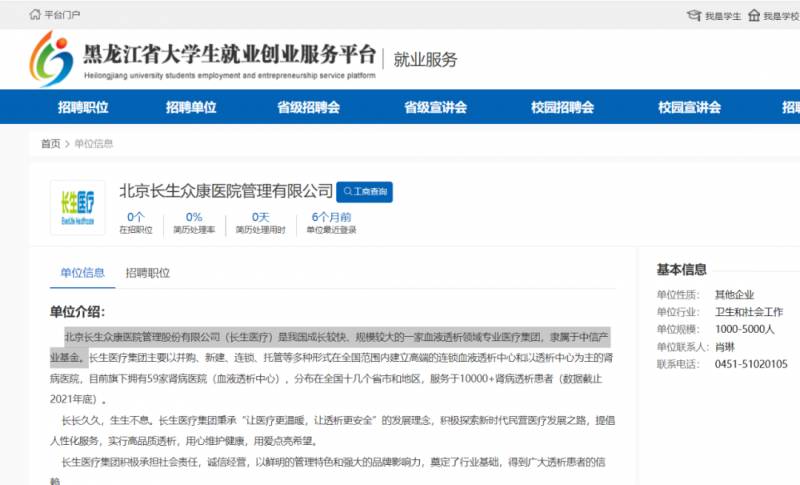Screen dimensions: 800x485
Task: Click the graduation cap student icon
Action: 694,15
